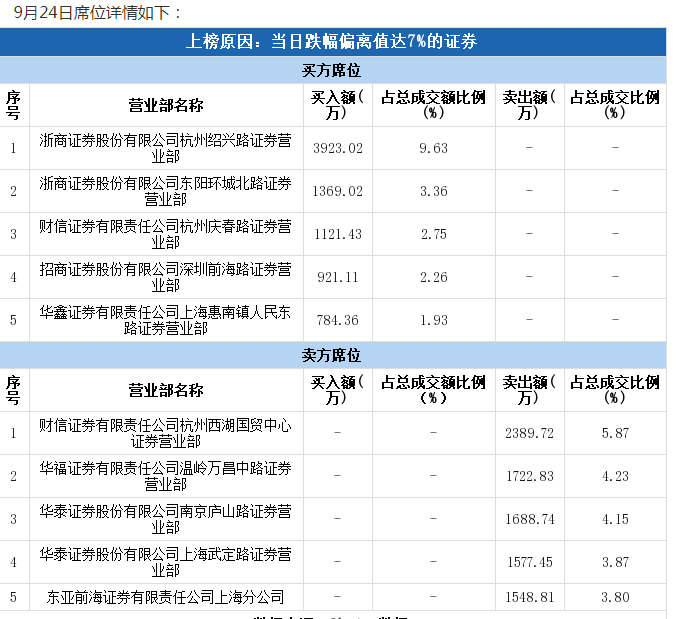This screenshot has width=677, height=619.
Task: Click the percentage cell 2.26
Action: [433, 277]
